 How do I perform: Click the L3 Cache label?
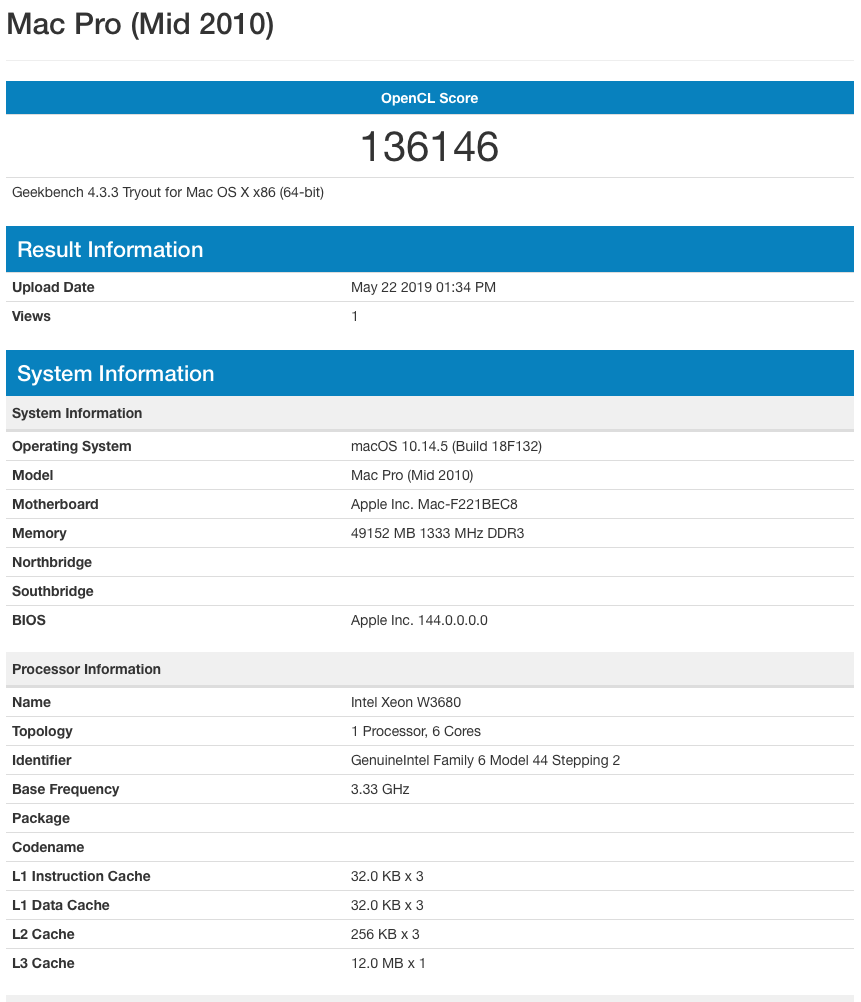click(43, 963)
